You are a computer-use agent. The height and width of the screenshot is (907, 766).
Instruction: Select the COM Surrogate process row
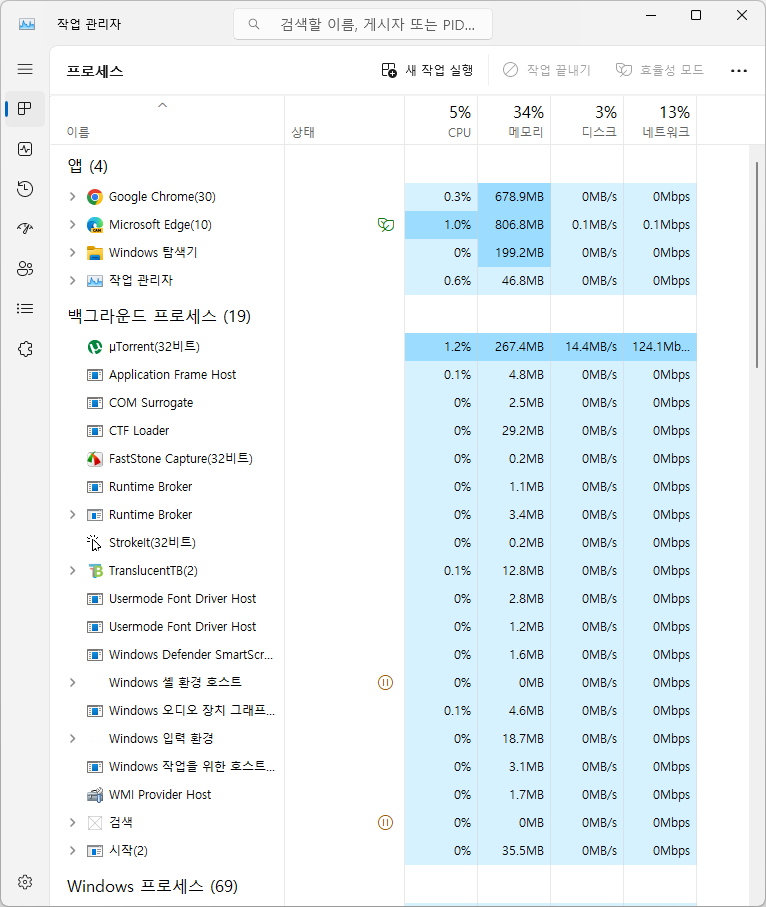(x=373, y=403)
